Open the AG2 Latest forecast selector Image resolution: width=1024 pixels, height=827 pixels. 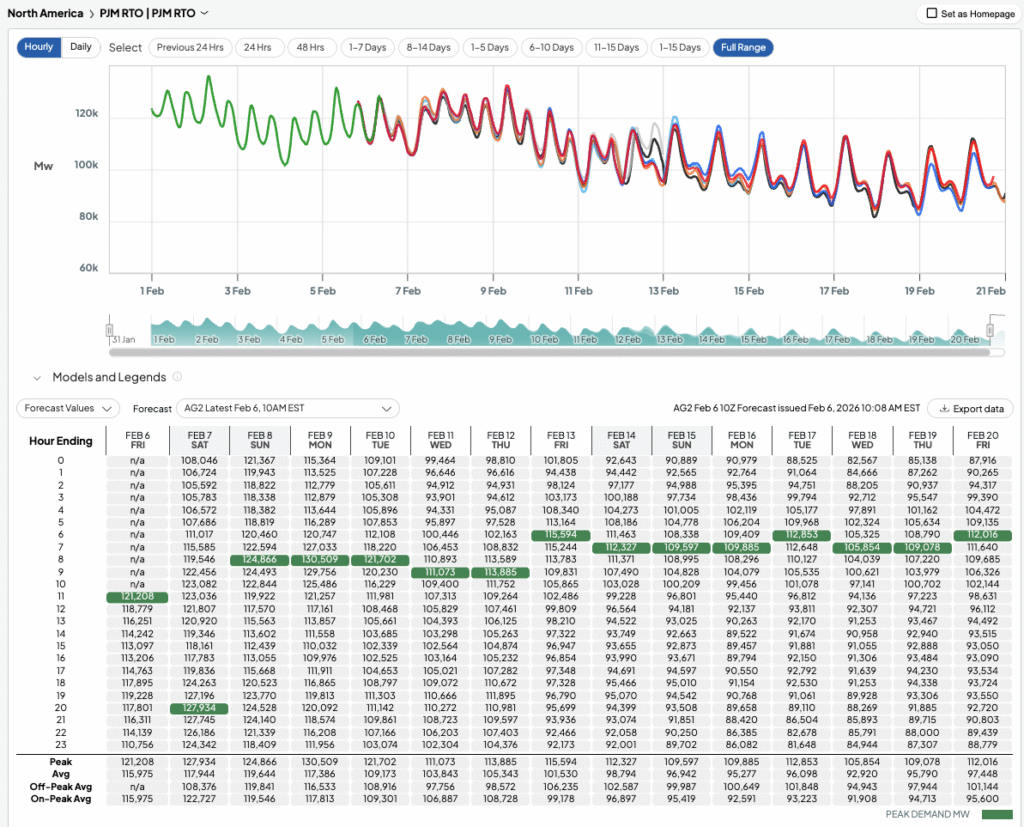click(x=287, y=408)
